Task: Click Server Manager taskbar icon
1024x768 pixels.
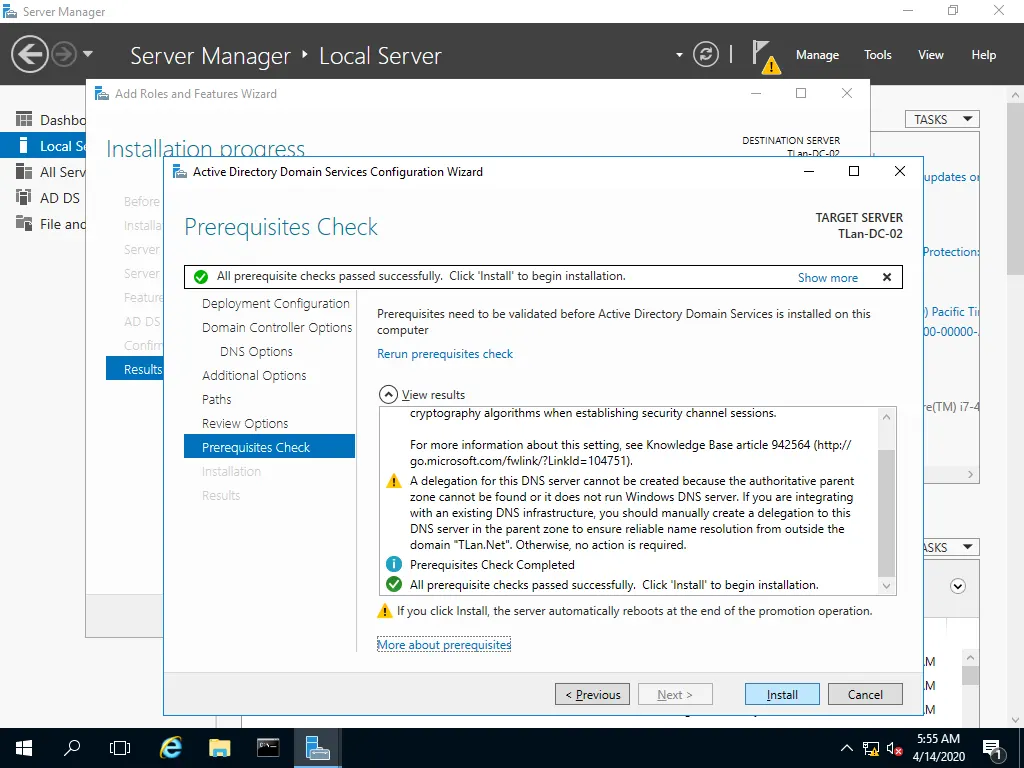Action: (317, 748)
